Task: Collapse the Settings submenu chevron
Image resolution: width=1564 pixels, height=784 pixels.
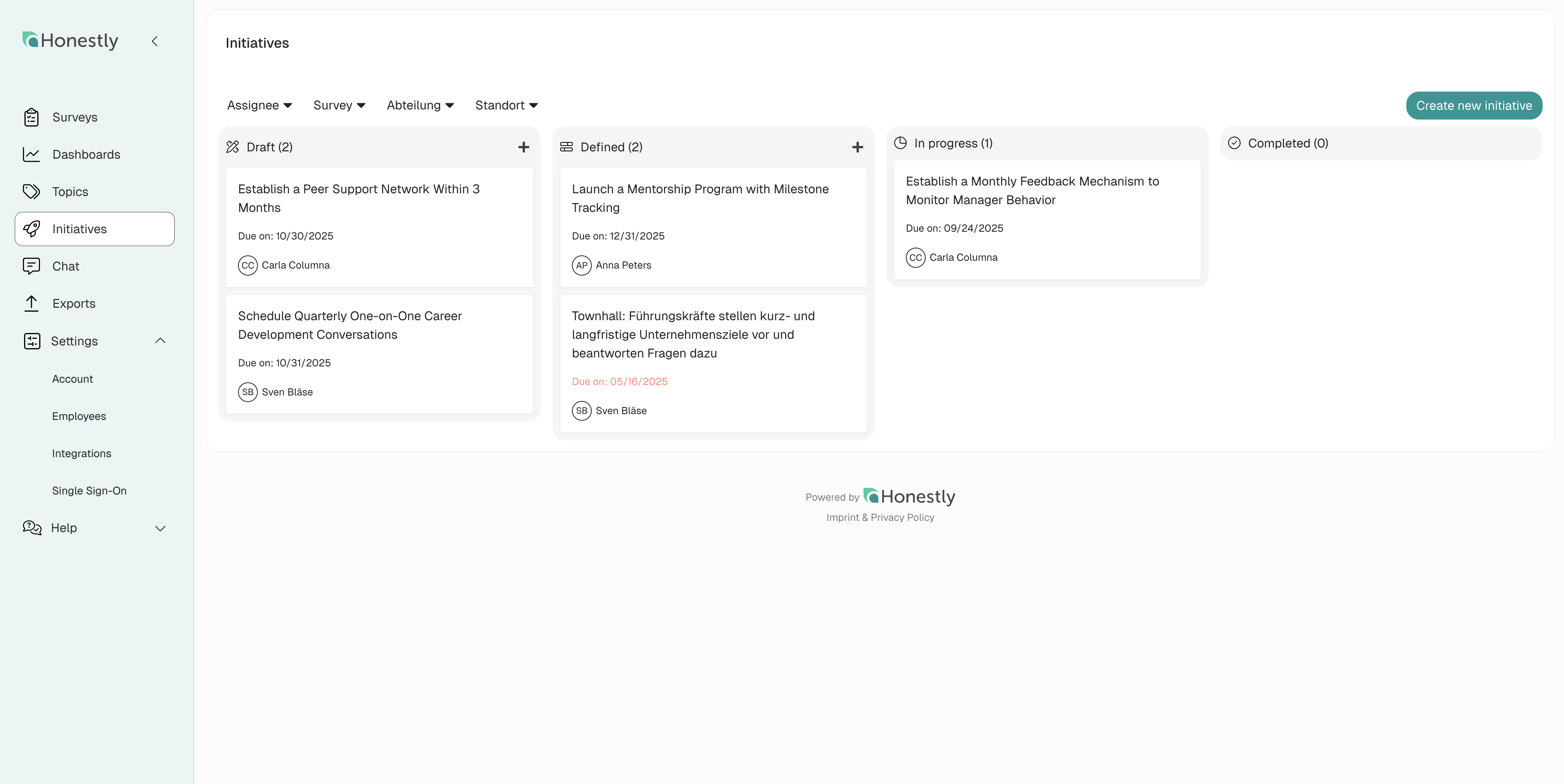Action: tap(160, 340)
